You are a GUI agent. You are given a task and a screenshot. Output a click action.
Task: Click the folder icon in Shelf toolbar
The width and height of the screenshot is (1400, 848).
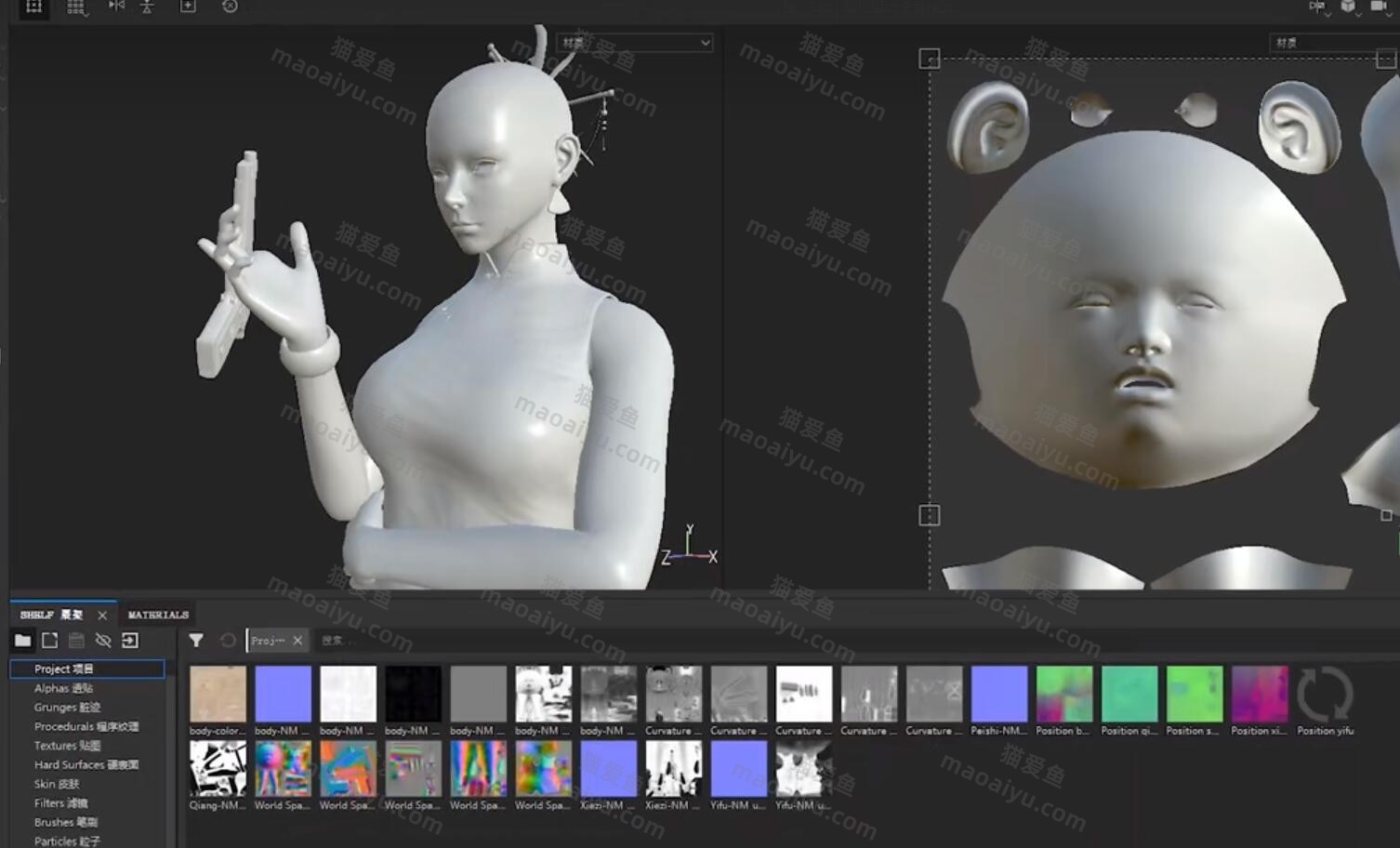(x=22, y=640)
